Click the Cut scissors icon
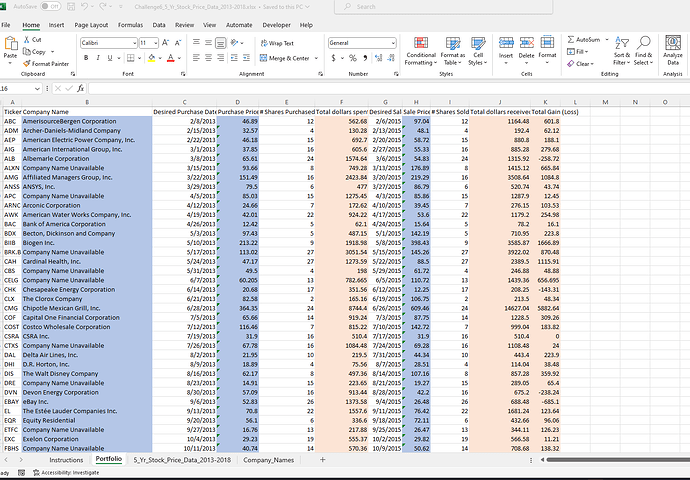Screen dimensions: 690x480 (x=27, y=40)
